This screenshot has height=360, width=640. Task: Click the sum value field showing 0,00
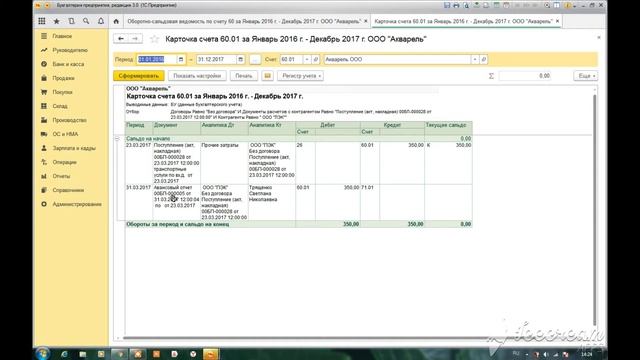click(x=524, y=76)
